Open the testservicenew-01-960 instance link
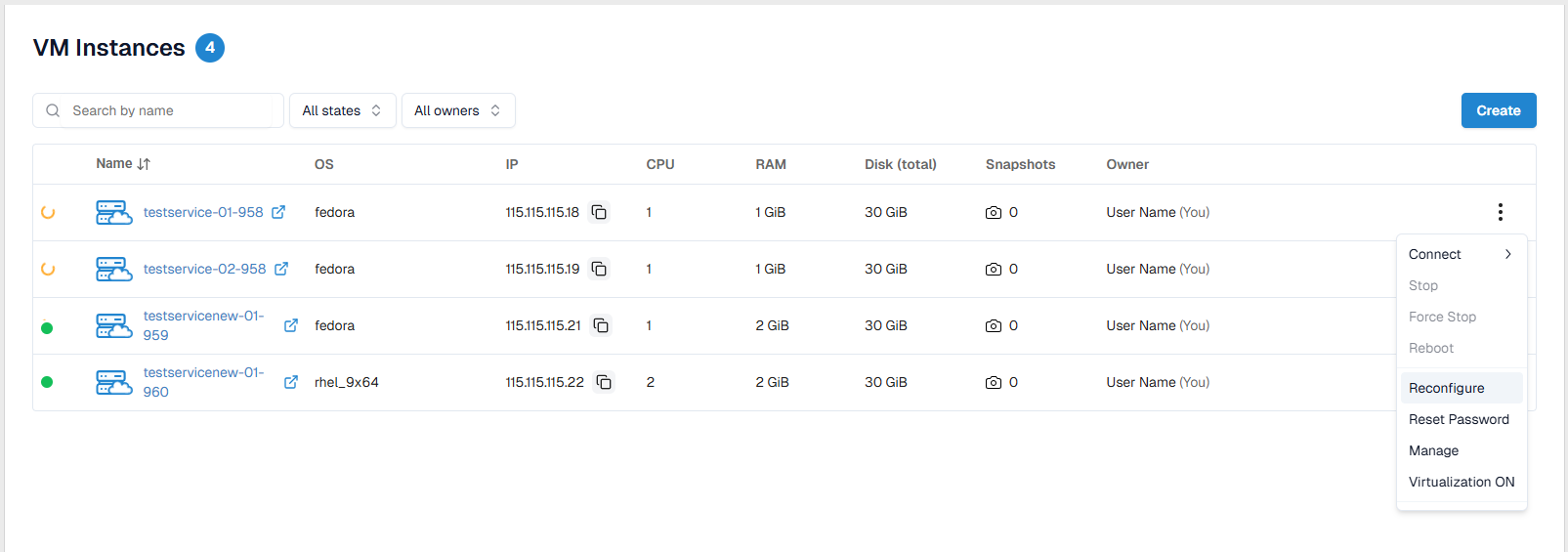Viewport: 1568px width, 552px height. (203, 382)
